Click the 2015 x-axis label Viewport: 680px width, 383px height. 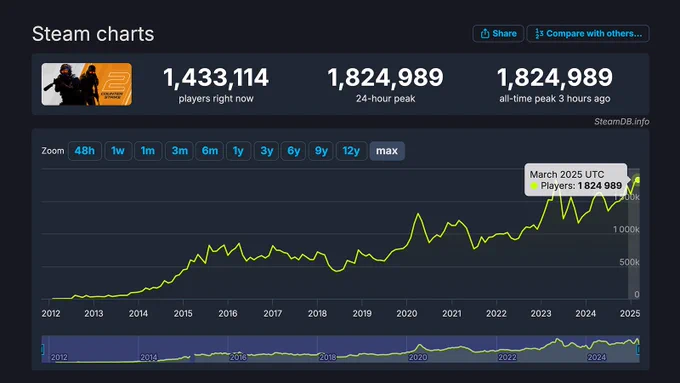(183, 314)
